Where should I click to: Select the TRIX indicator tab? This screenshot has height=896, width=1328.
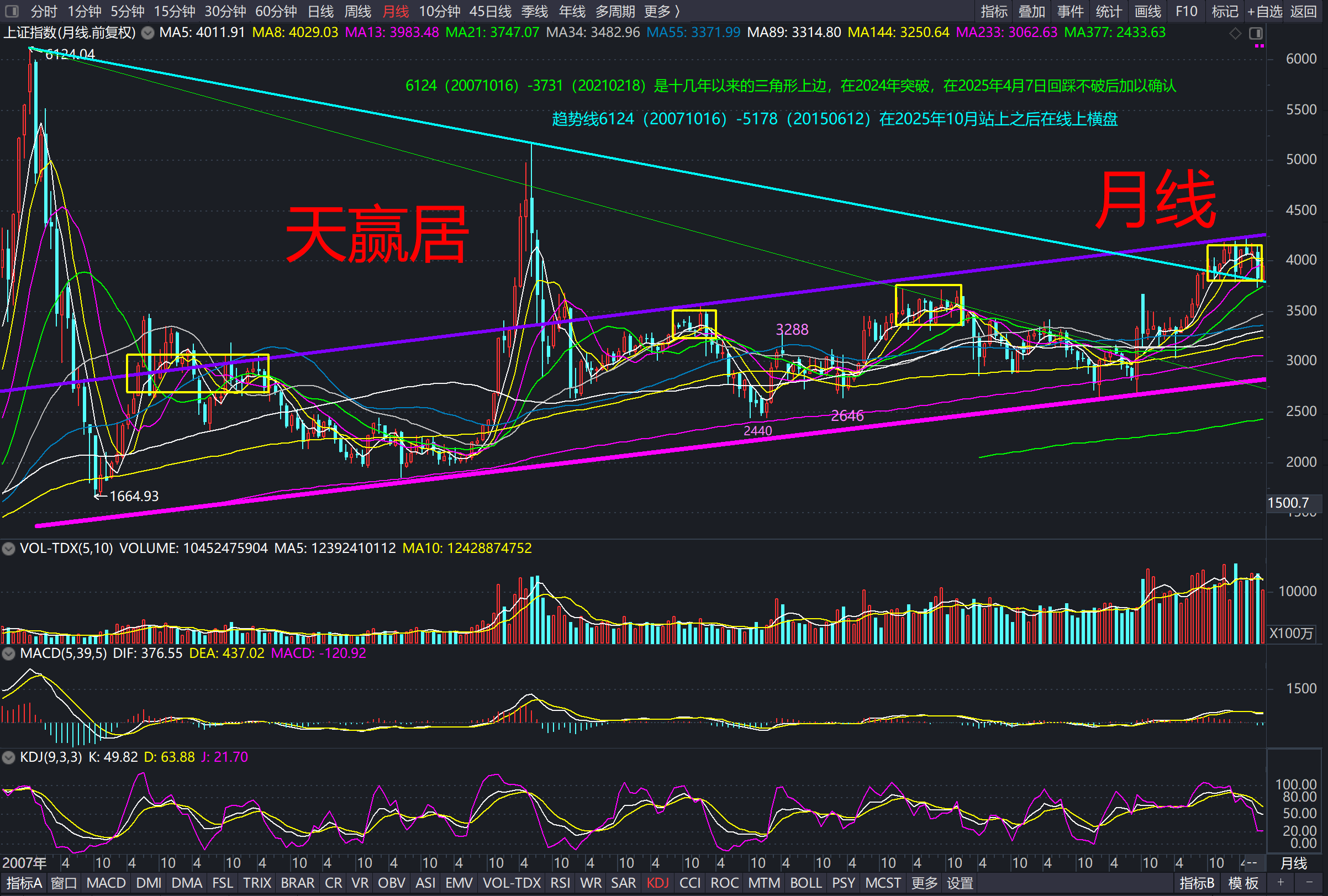point(256,883)
